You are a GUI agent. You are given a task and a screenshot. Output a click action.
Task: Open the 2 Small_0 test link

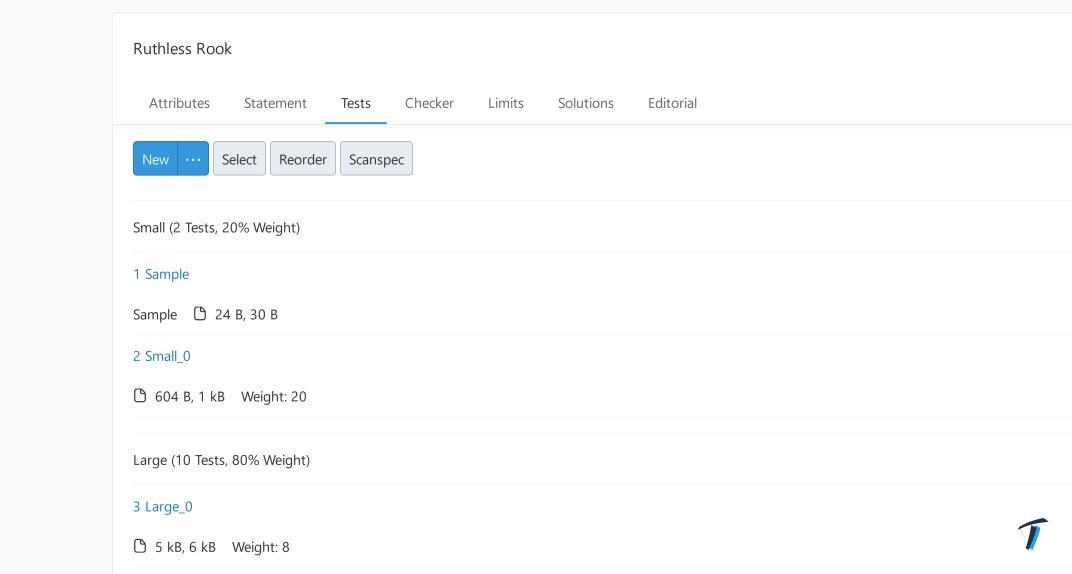pyautogui.click(x=162, y=356)
